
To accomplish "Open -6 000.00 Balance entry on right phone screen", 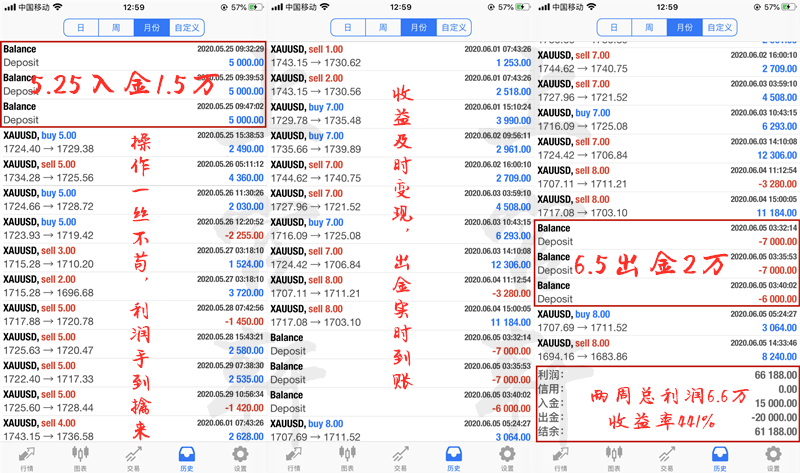I will [x=667, y=292].
